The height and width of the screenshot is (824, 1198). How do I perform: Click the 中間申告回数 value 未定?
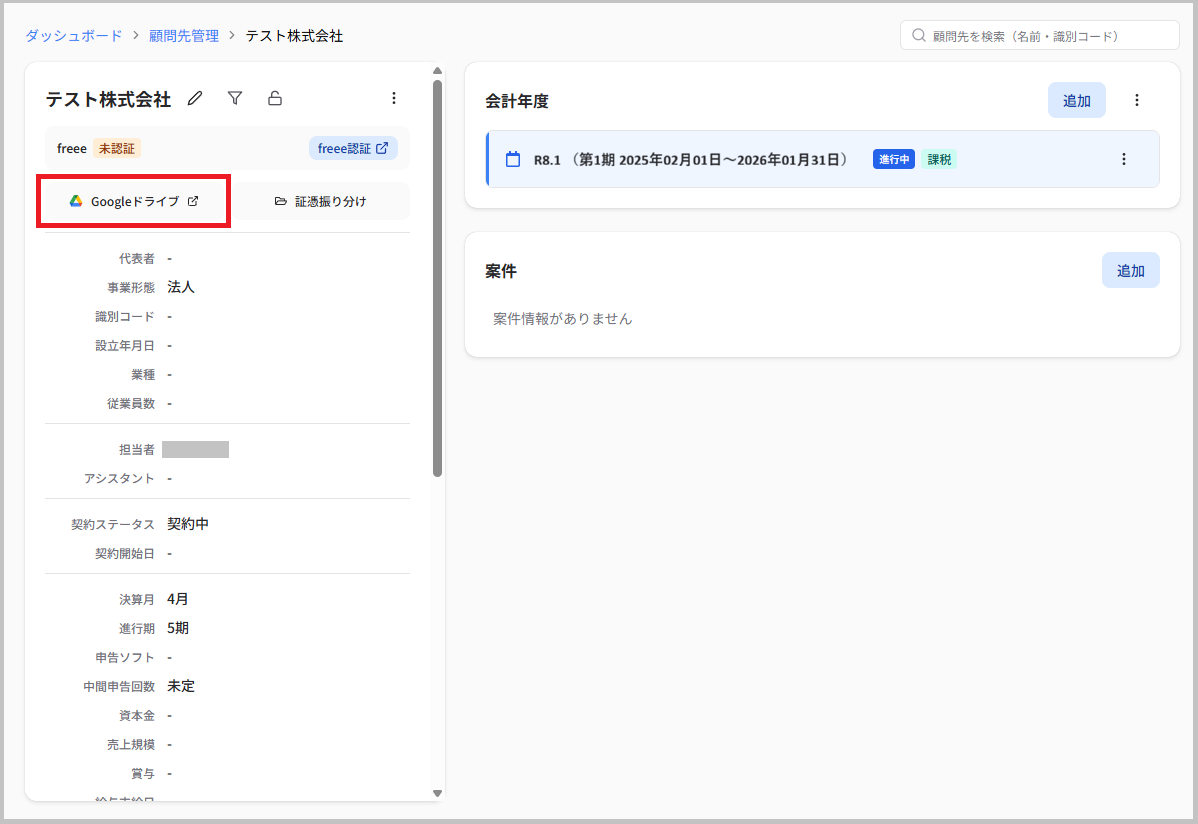[181, 686]
